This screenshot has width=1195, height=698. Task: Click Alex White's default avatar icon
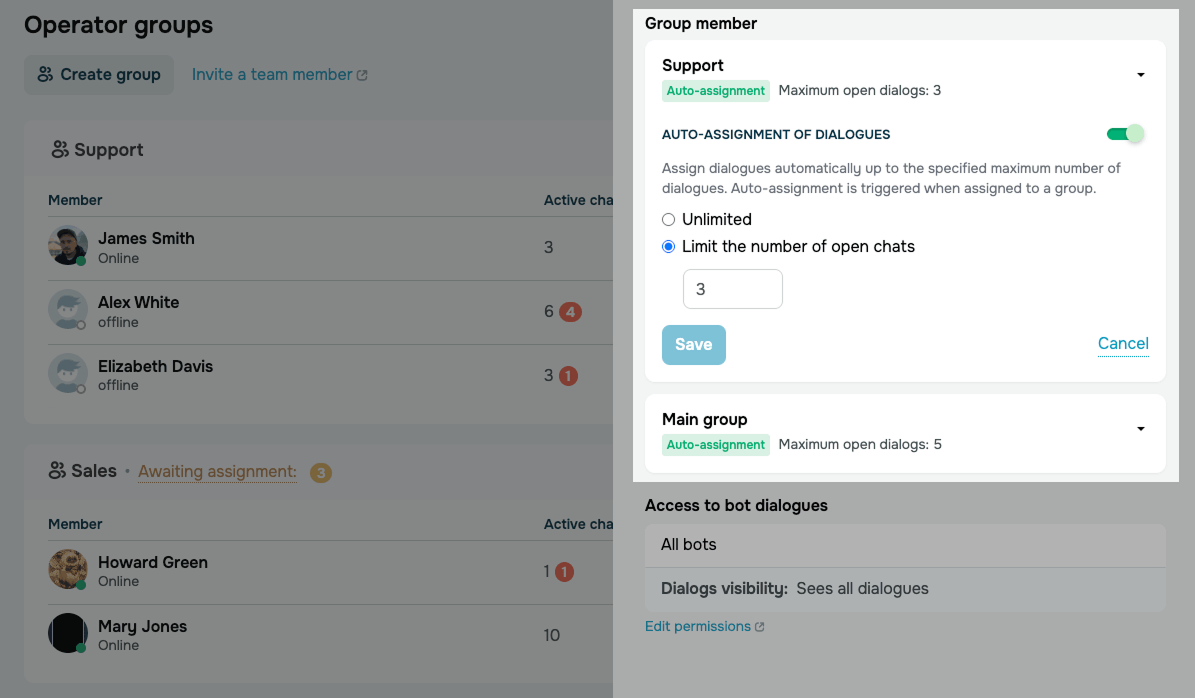click(68, 309)
